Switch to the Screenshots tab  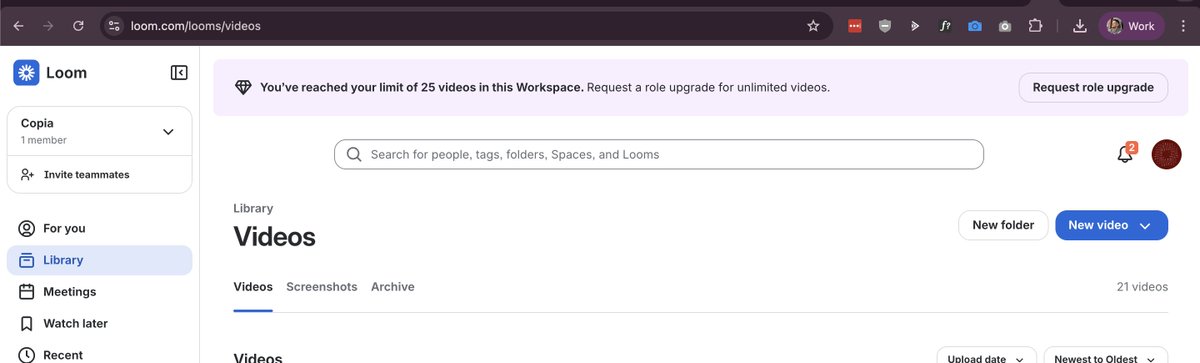(x=321, y=287)
